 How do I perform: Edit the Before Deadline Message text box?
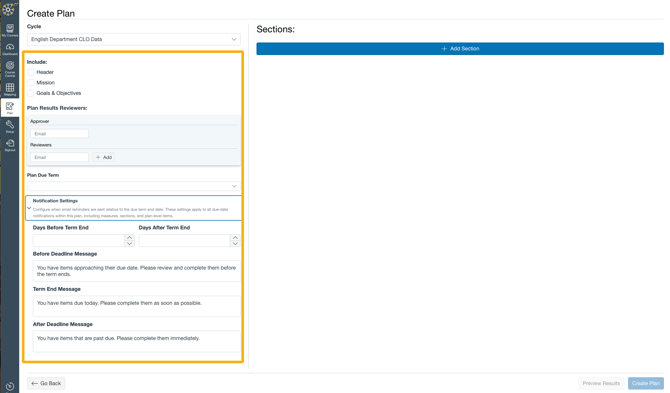click(x=137, y=271)
